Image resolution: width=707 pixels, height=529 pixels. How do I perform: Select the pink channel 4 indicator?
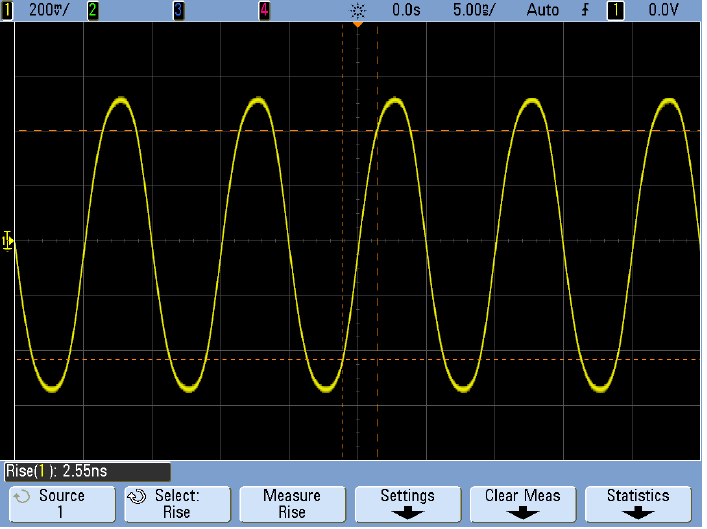(265, 10)
